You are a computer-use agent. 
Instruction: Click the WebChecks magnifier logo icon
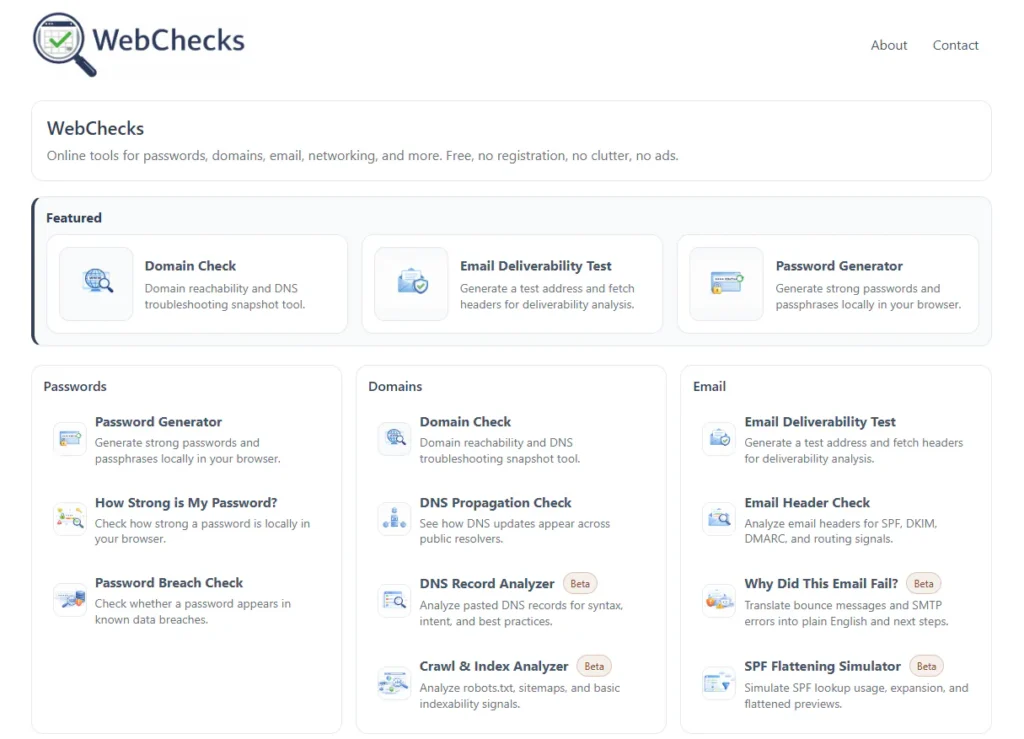click(64, 43)
